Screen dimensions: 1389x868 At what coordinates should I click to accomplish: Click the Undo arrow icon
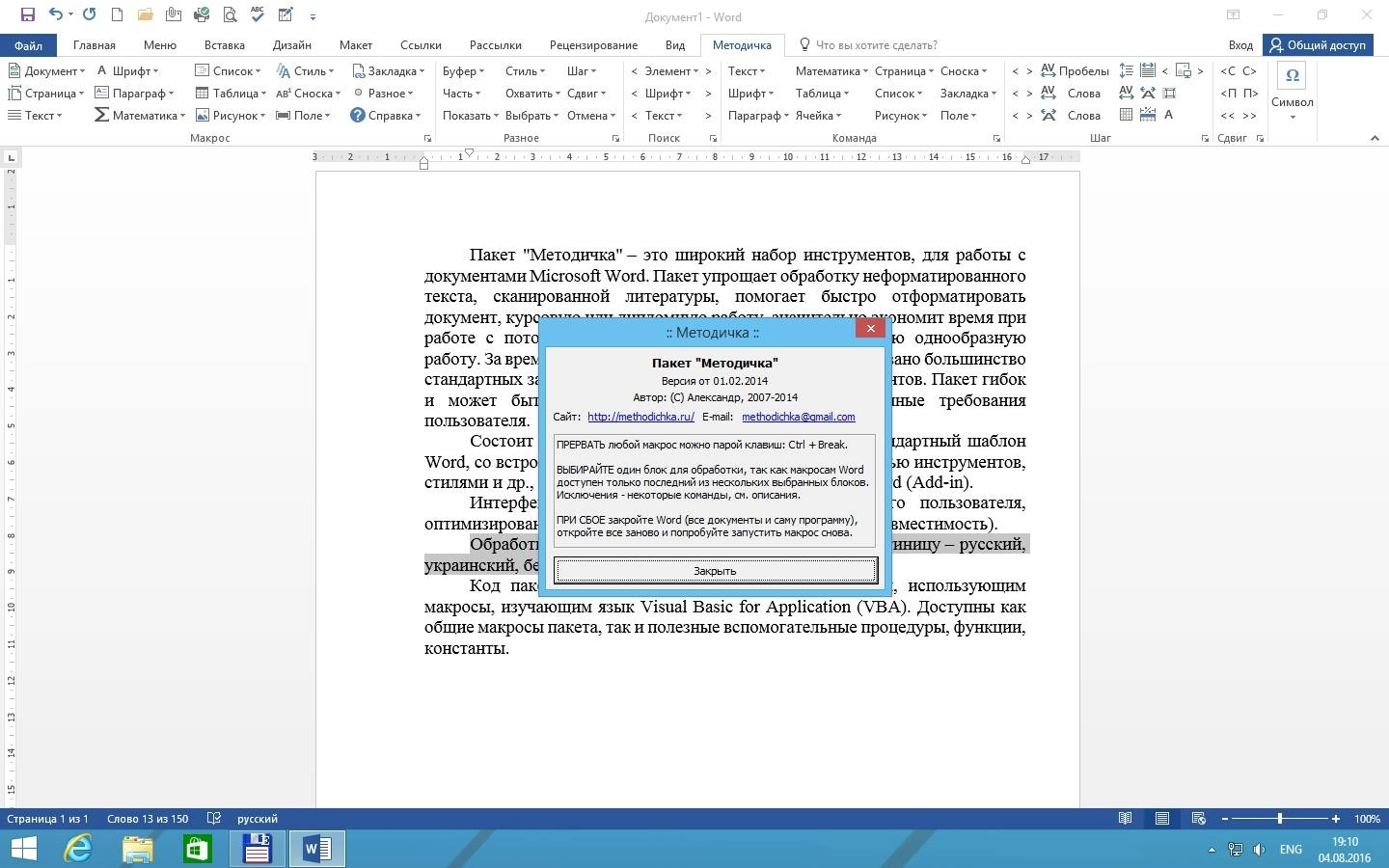point(56,15)
